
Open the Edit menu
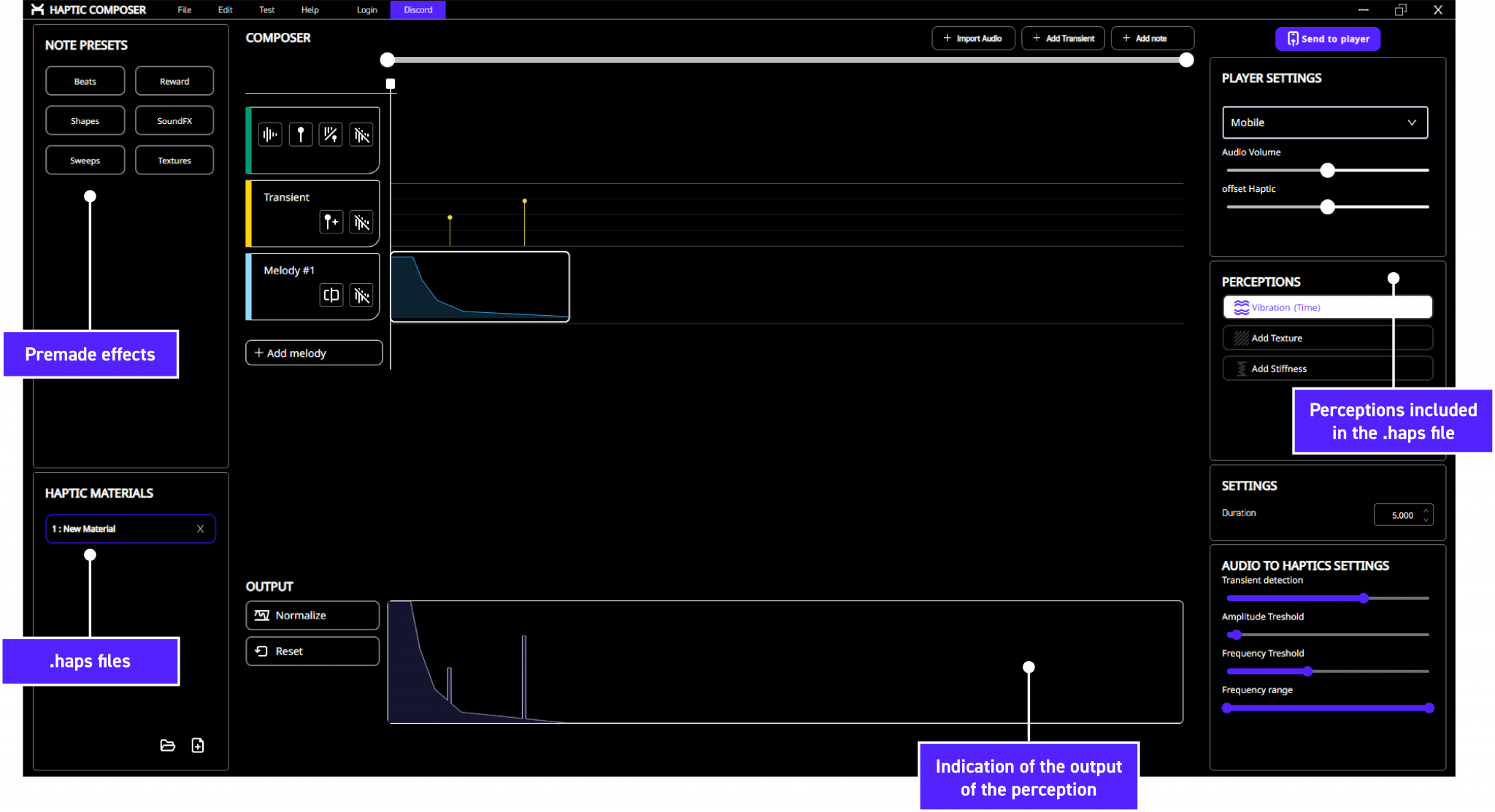click(226, 9)
